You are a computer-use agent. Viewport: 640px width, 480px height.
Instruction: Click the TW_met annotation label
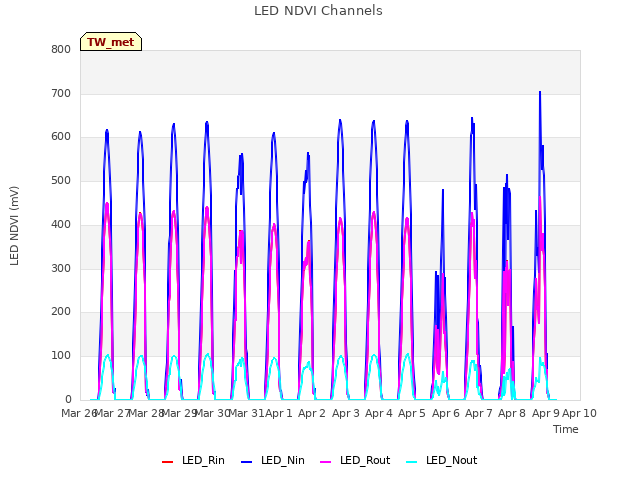(111, 42)
